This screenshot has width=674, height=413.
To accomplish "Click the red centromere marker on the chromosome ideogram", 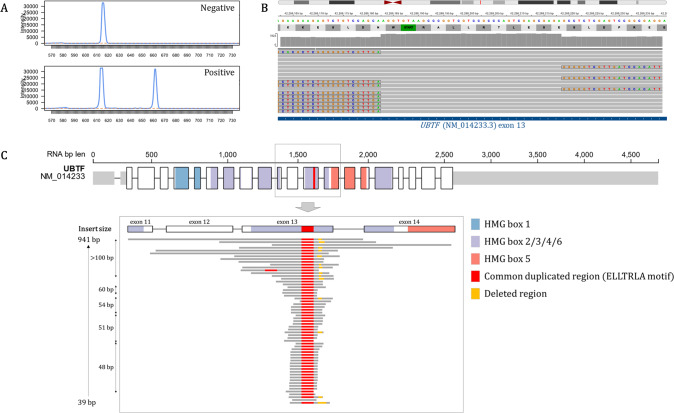I will pyautogui.click(x=392, y=2).
